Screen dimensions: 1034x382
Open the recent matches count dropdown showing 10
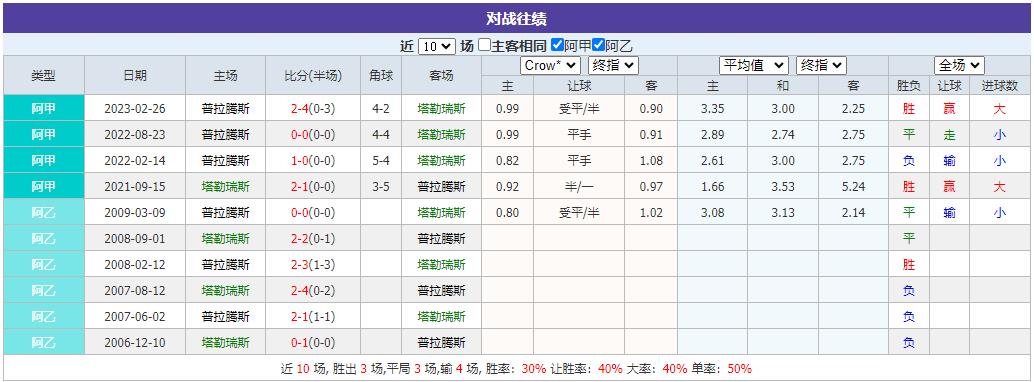click(x=437, y=46)
